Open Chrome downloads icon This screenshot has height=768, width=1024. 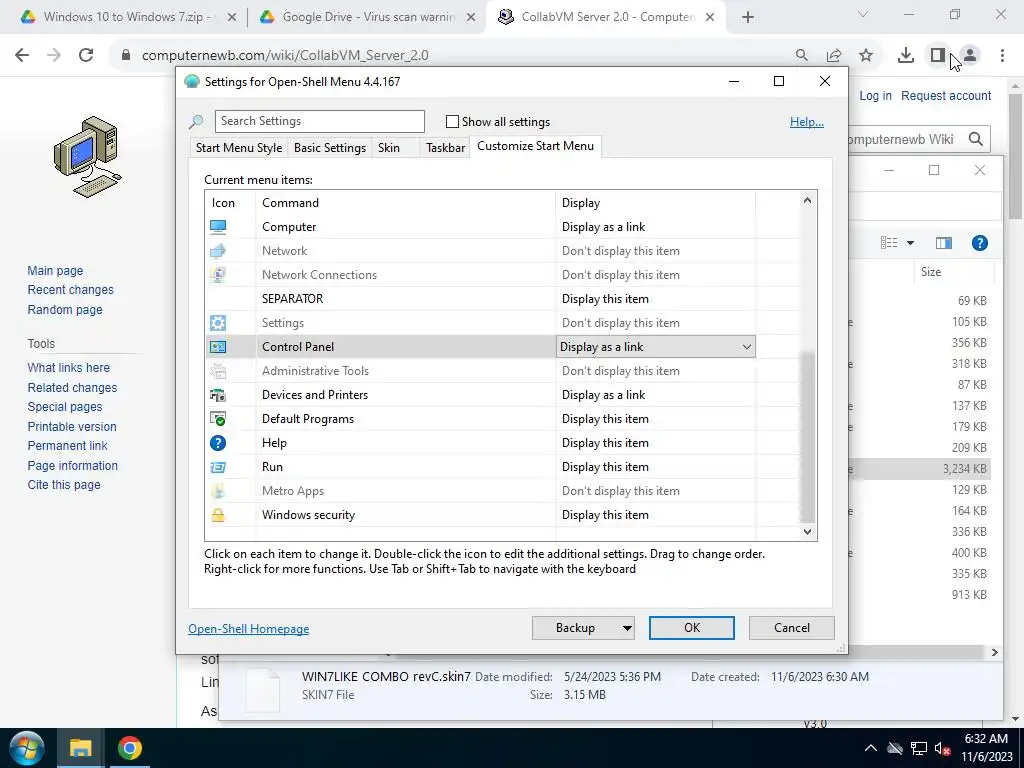(905, 56)
